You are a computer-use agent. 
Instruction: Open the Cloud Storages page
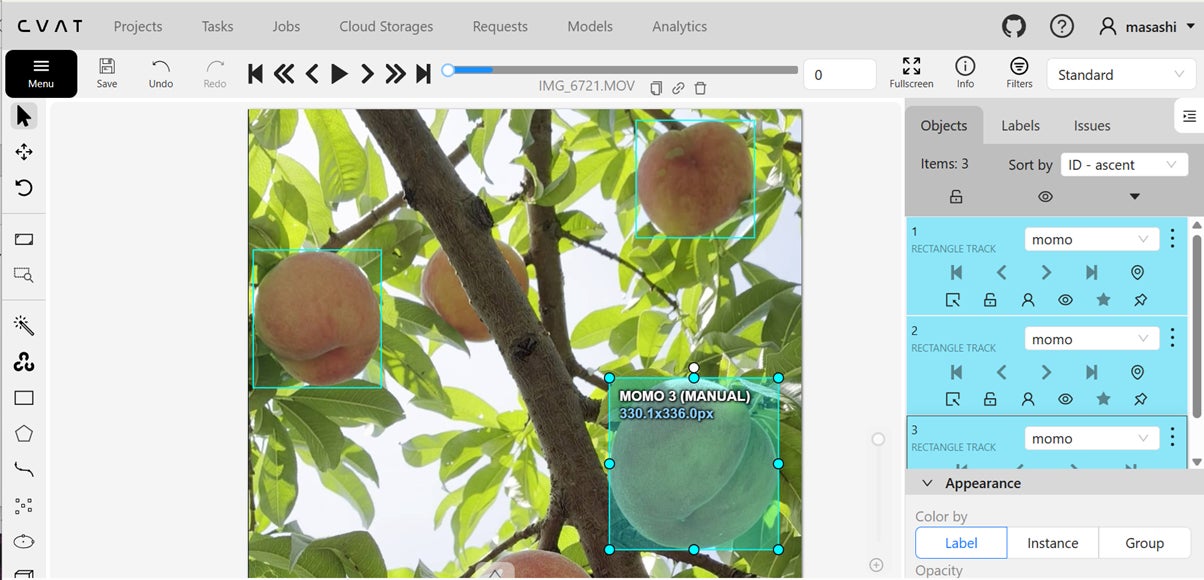click(x=386, y=26)
